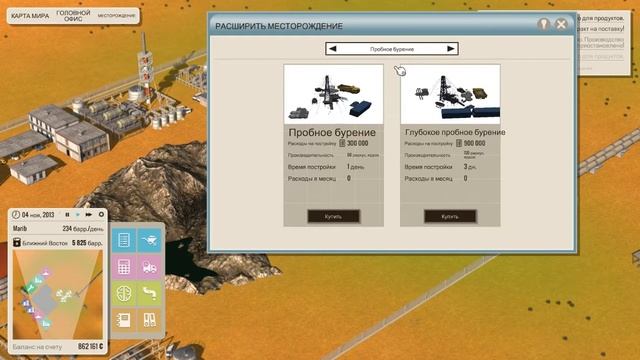
Task: Click the oil storage barrel icon
Action: (x=16, y=242)
